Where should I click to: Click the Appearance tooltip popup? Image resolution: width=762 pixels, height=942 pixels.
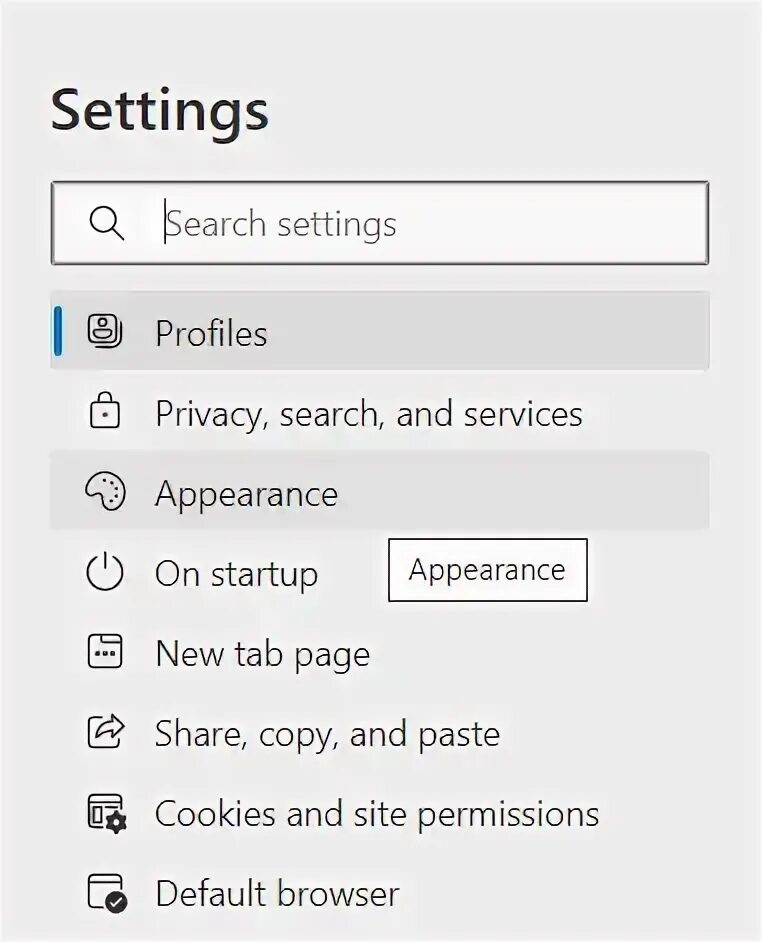coord(487,570)
